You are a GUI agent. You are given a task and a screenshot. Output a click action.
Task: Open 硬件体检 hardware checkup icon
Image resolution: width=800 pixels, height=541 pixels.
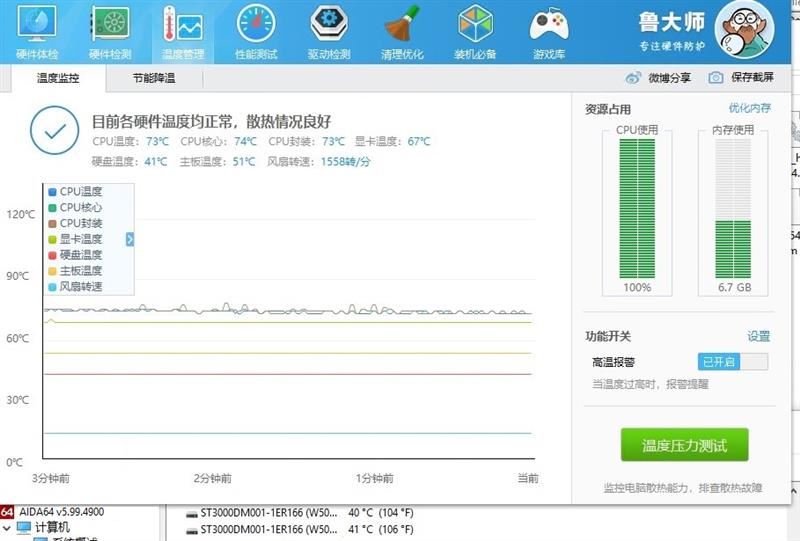tap(37, 23)
